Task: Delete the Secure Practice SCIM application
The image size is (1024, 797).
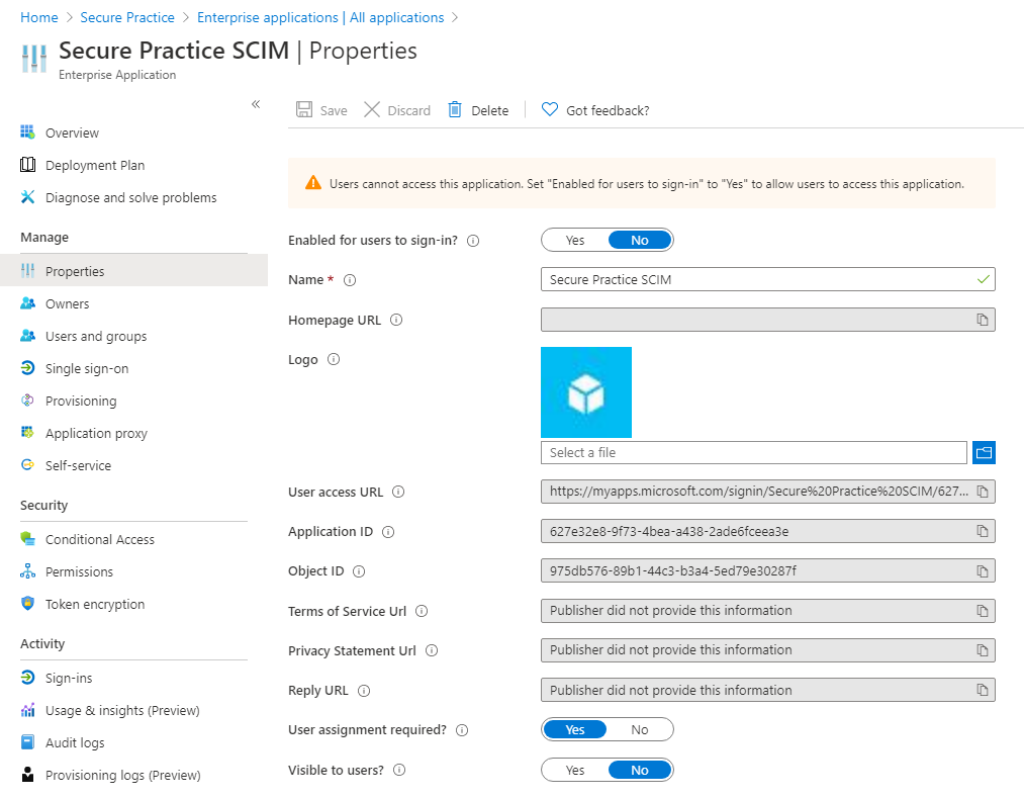Action: (x=478, y=110)
